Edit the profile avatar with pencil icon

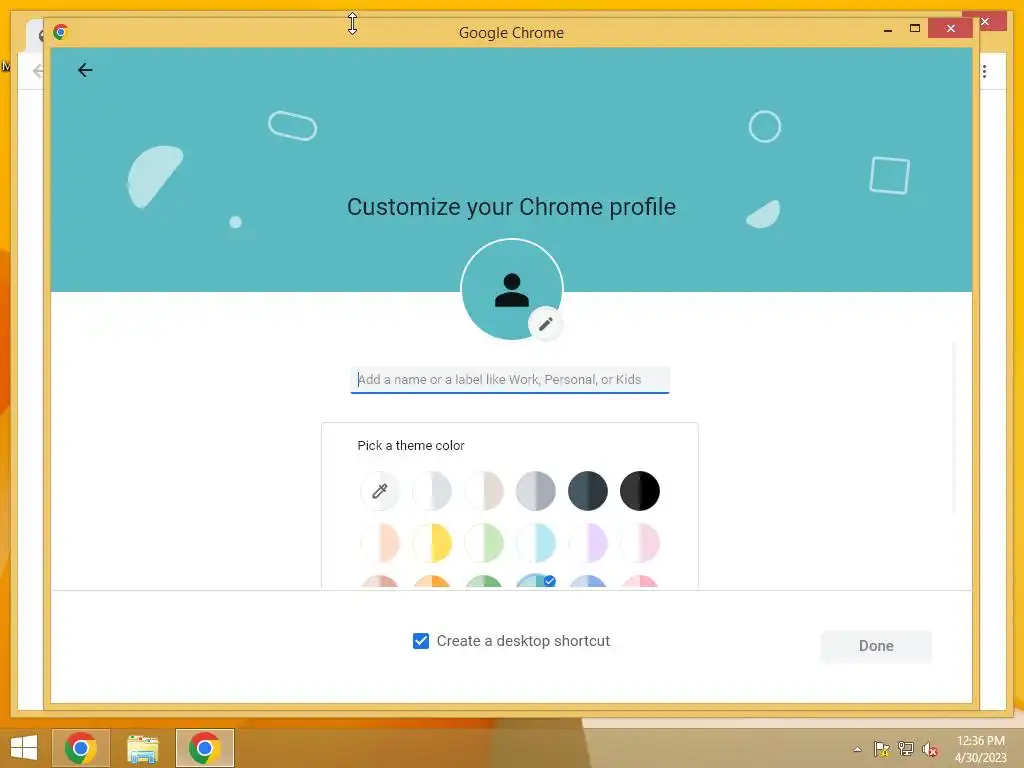pyautogui.click(x=545, y=324)
